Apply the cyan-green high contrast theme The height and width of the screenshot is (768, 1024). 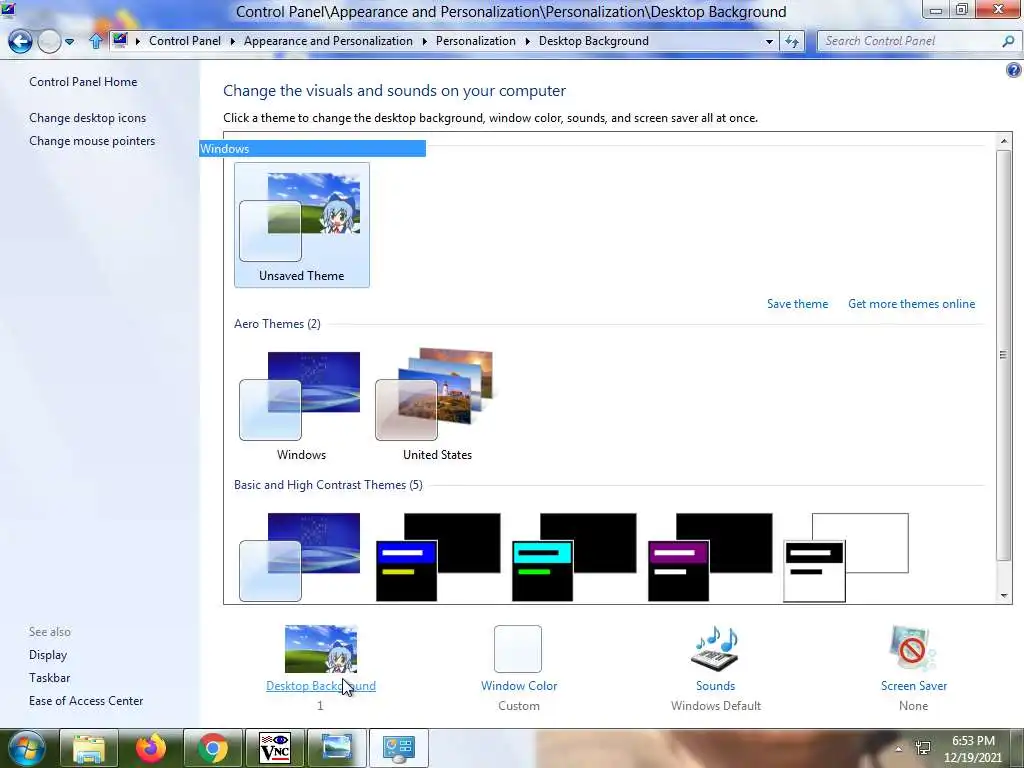pyautogui.click(x=574, y=557)
